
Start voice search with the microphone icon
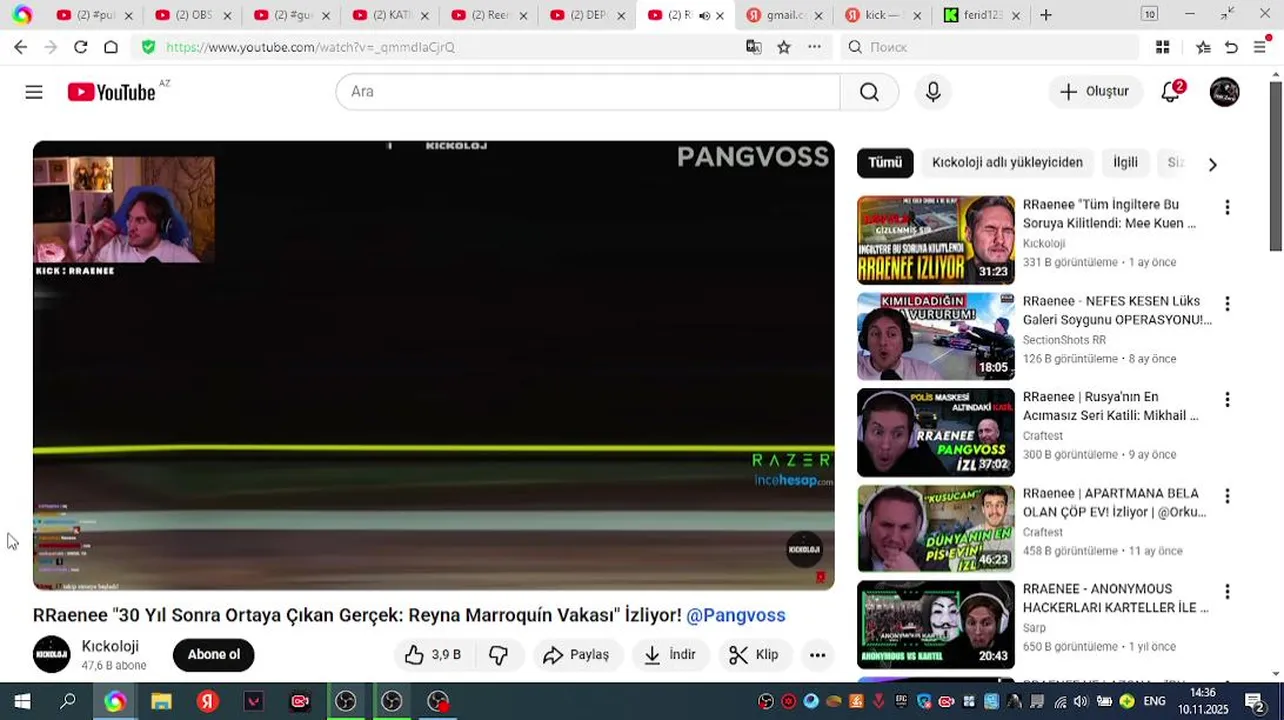tap(933, 92)
